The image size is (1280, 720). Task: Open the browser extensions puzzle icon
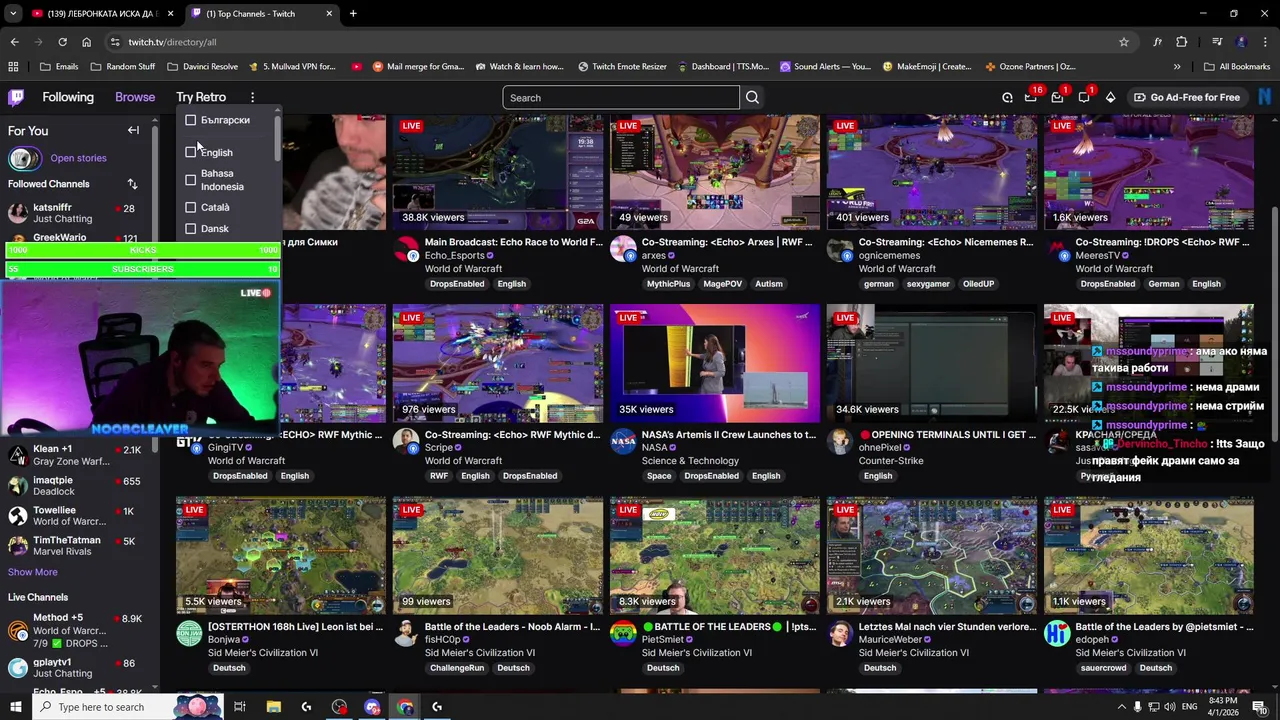1182,42
